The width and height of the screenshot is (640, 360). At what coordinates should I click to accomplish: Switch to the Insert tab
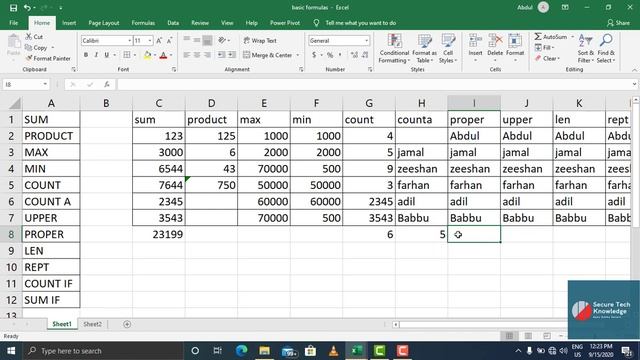point(69,23)
